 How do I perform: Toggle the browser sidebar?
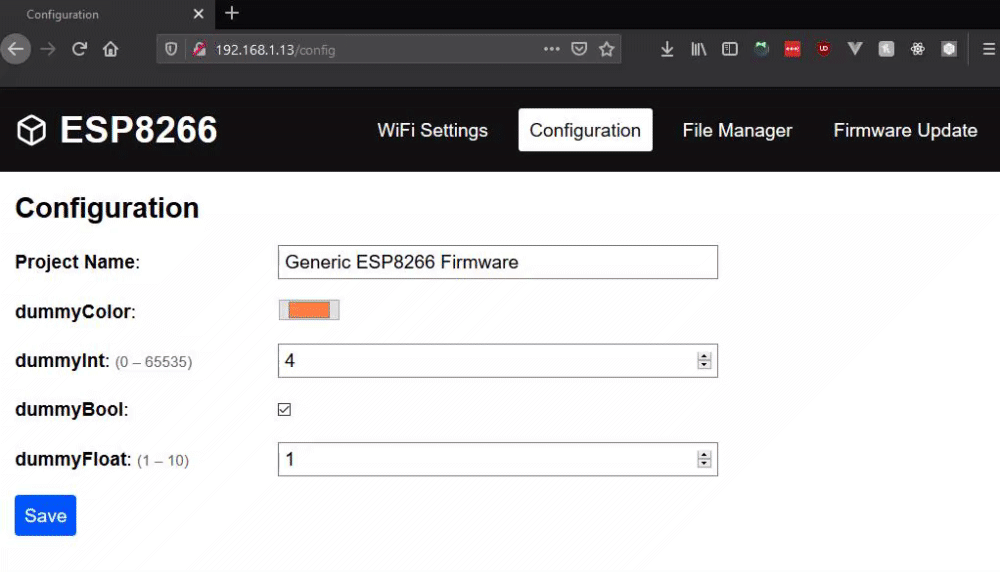tap(730, 49)
